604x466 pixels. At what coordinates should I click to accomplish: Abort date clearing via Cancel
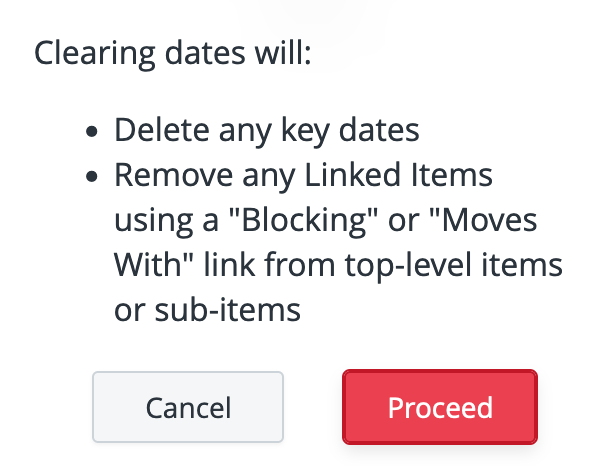point(188,407)
